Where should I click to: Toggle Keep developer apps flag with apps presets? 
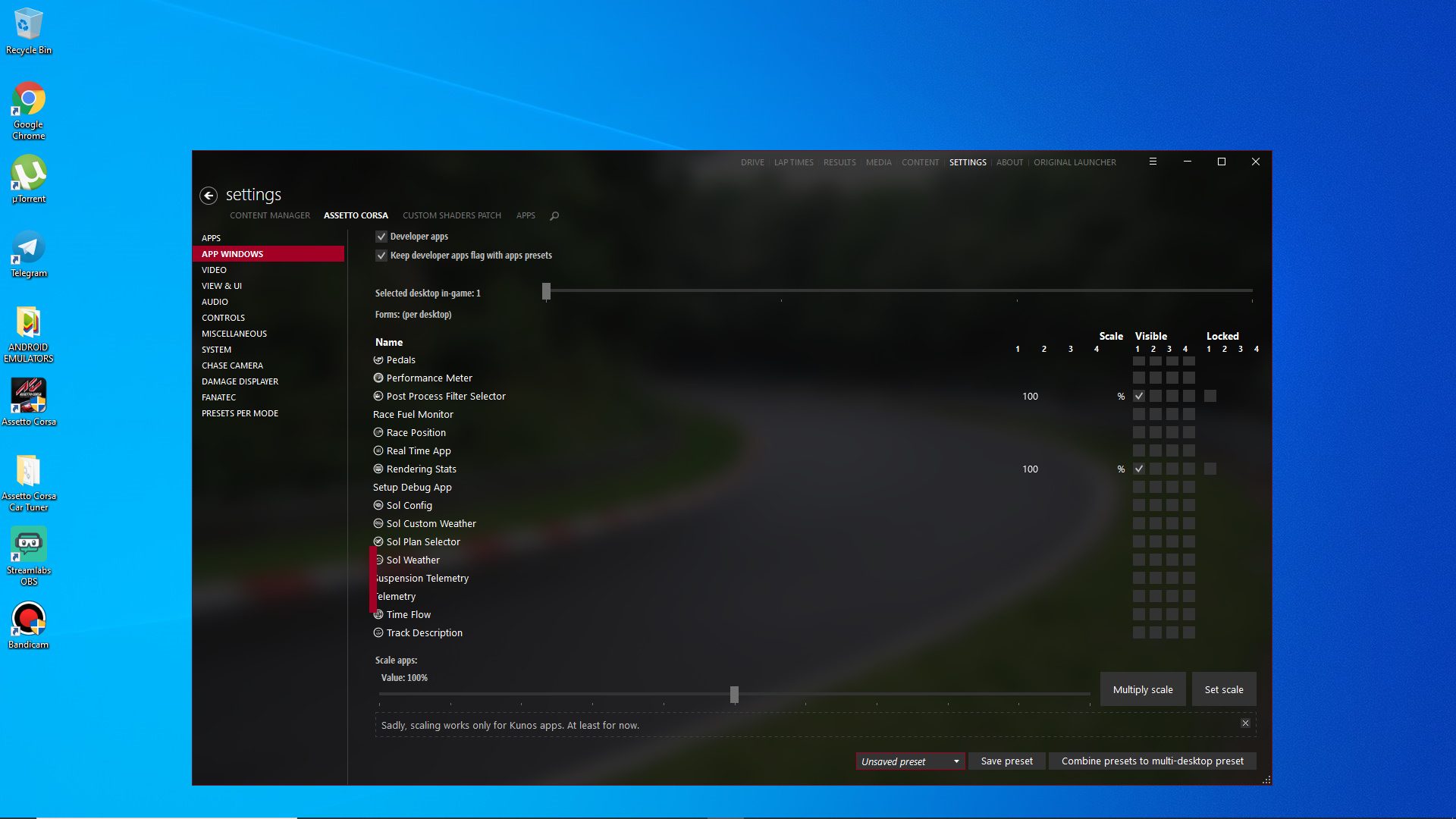point(381,256)
